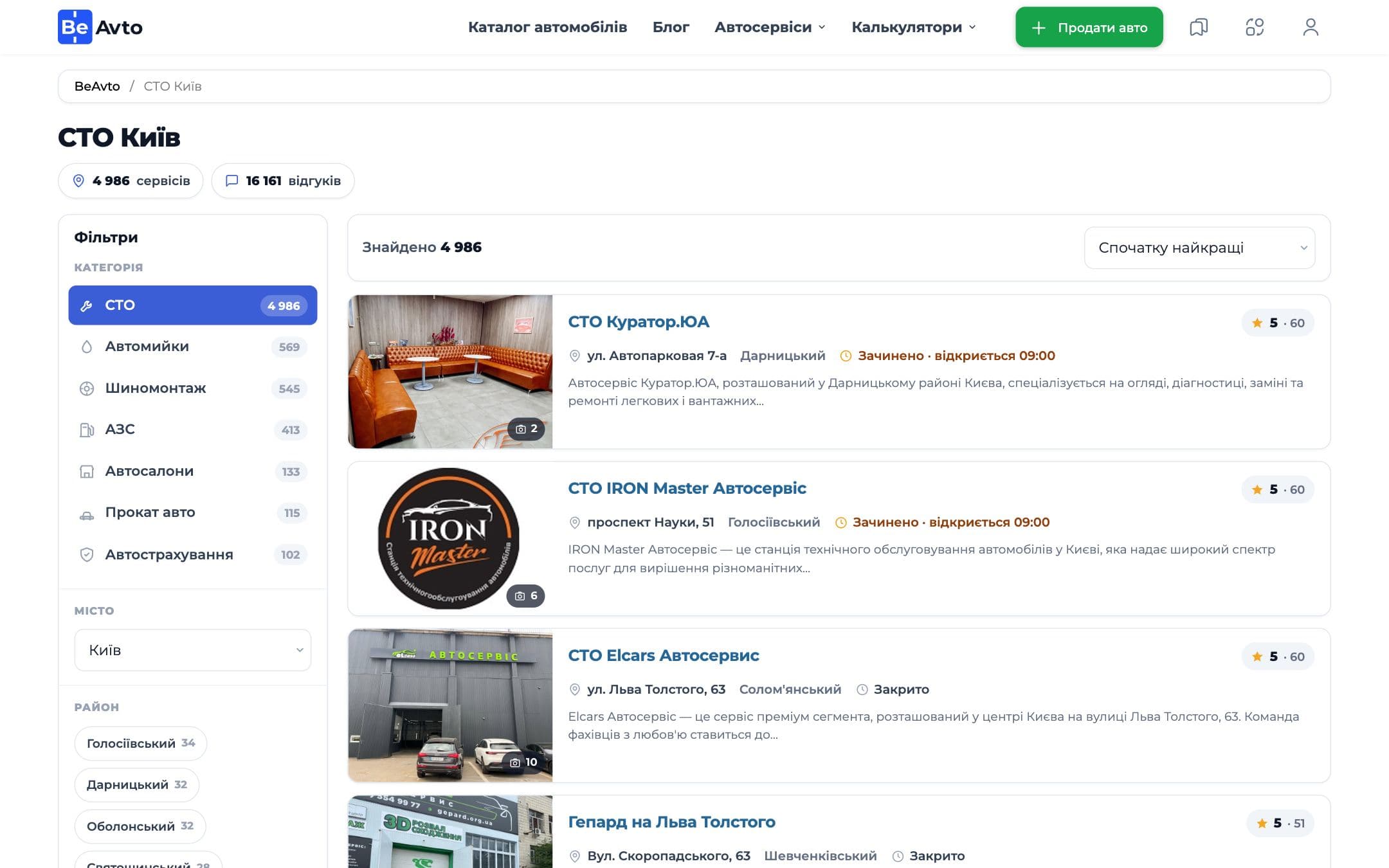The height and width of the screenshot is (868, 1389).
Task: Select the Автомийки category filter
Action: [x=192, y=347]
